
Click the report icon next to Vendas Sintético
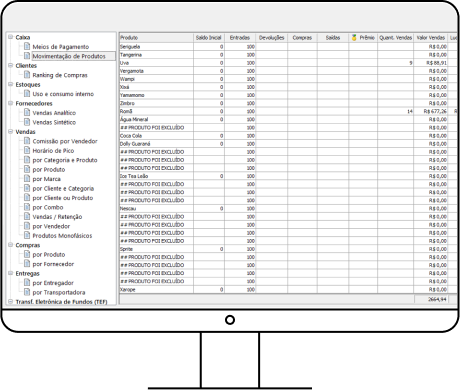coord(27,122)
